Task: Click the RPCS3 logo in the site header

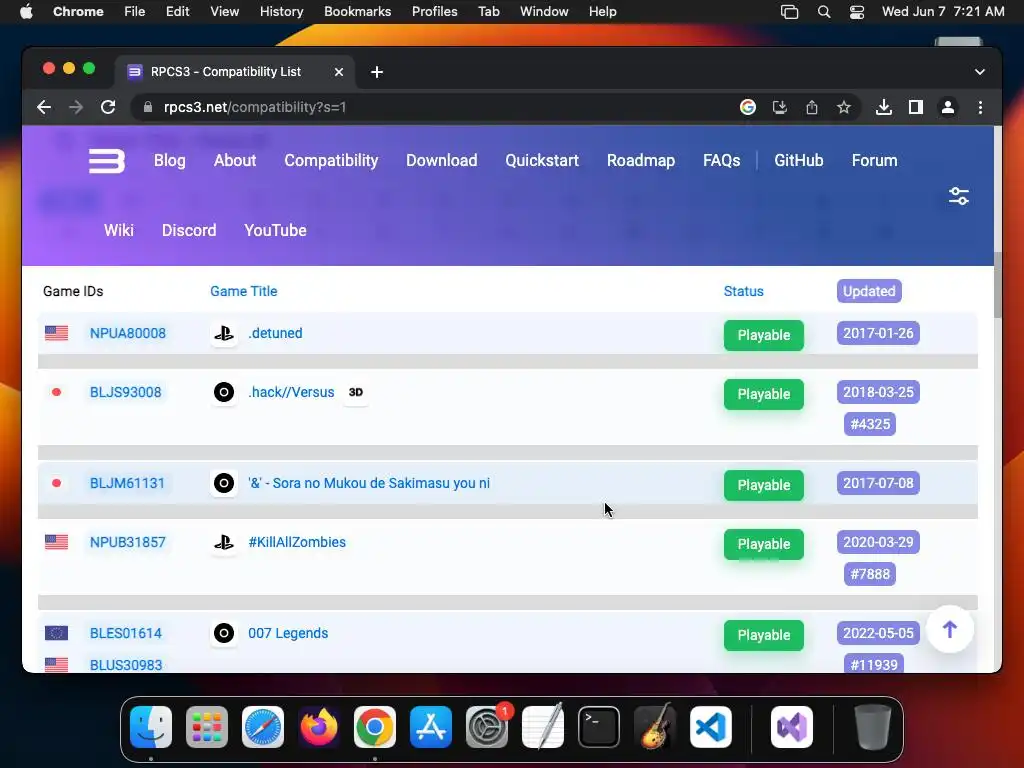Action: click(106, 161)
